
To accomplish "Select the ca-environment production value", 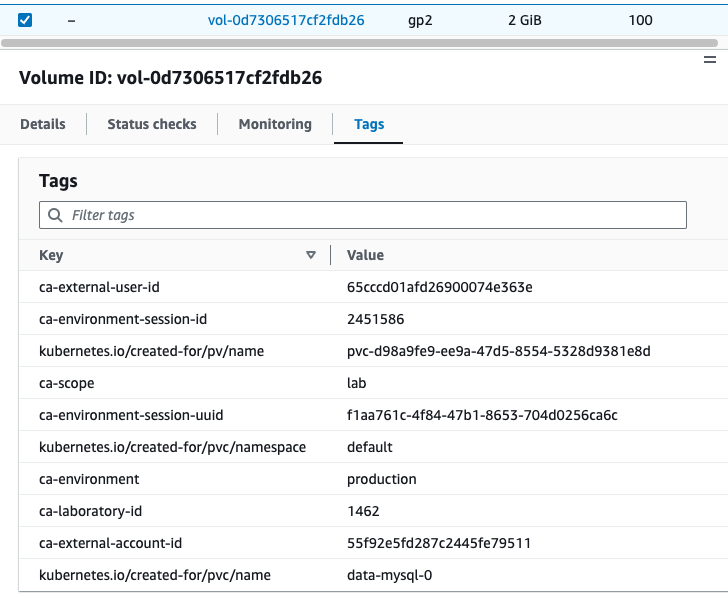I will (381, 479).
